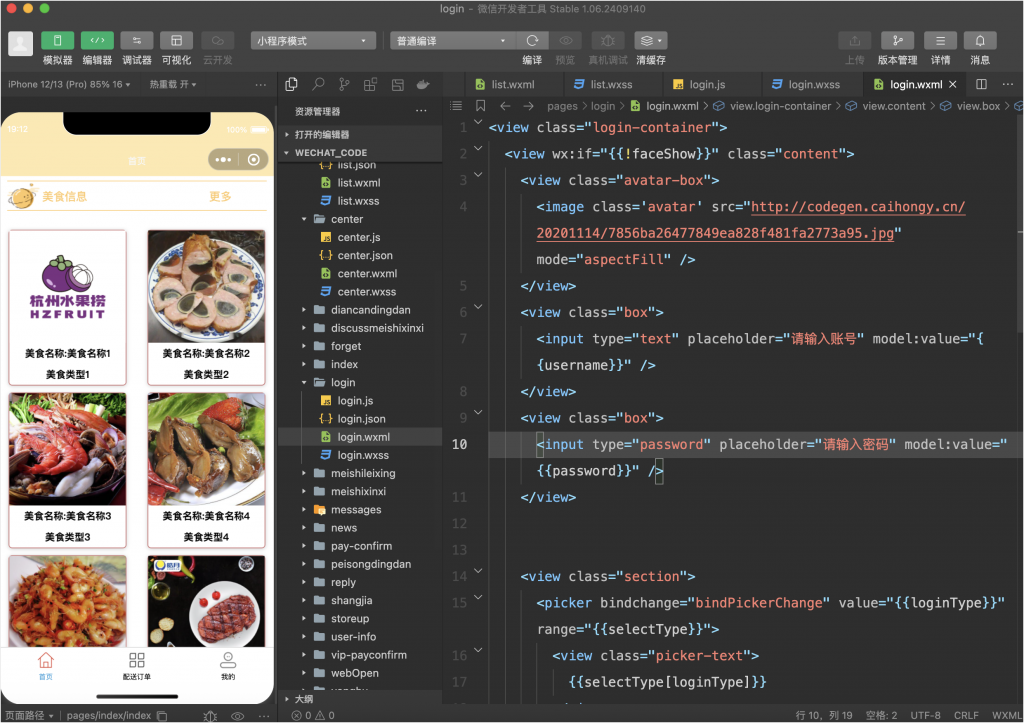This screenshot has width=1024, height=723.
Task: Click the split editor icon
Action: coord(981,85)
